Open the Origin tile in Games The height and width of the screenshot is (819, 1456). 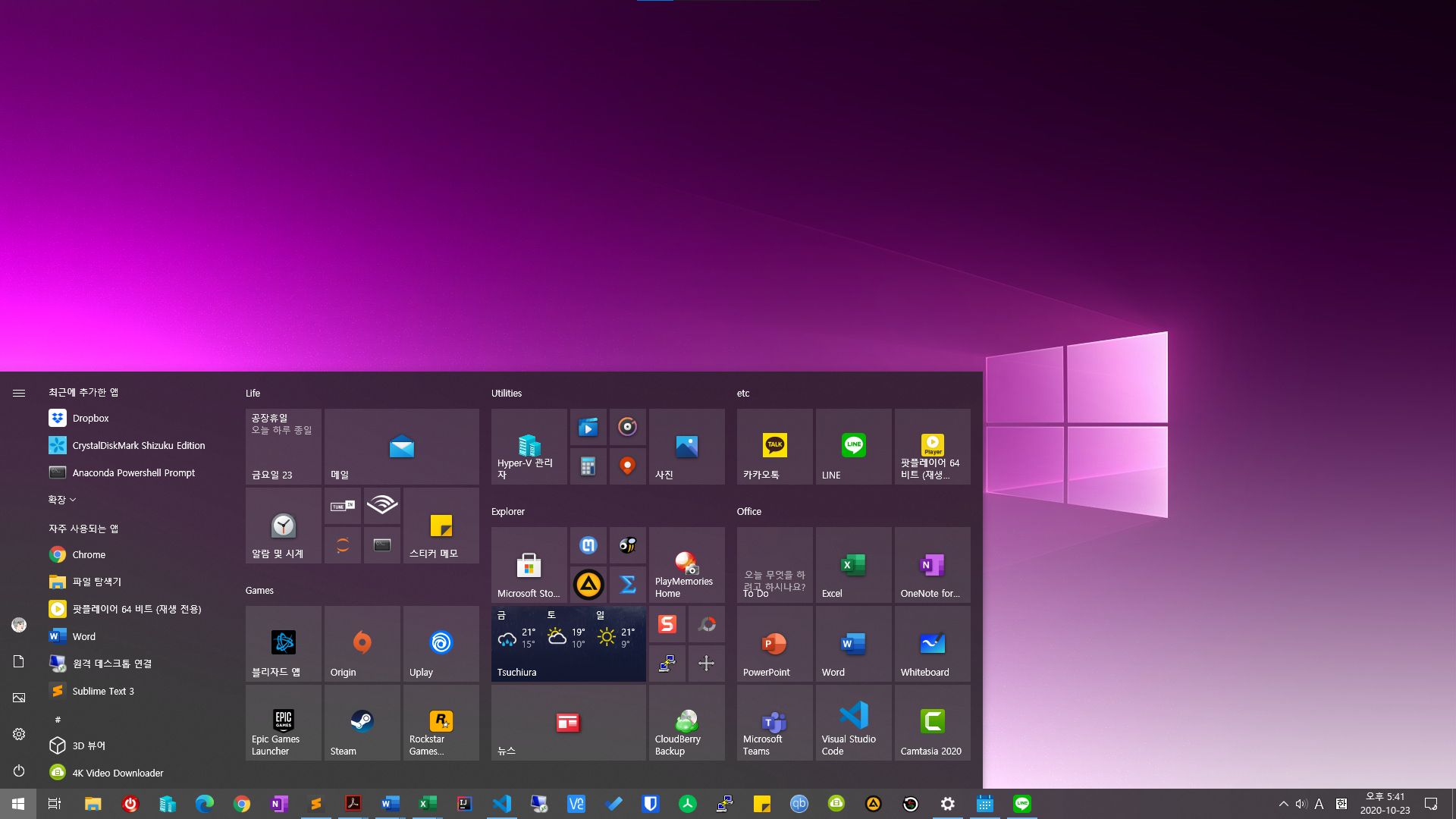tap(362, 643)
